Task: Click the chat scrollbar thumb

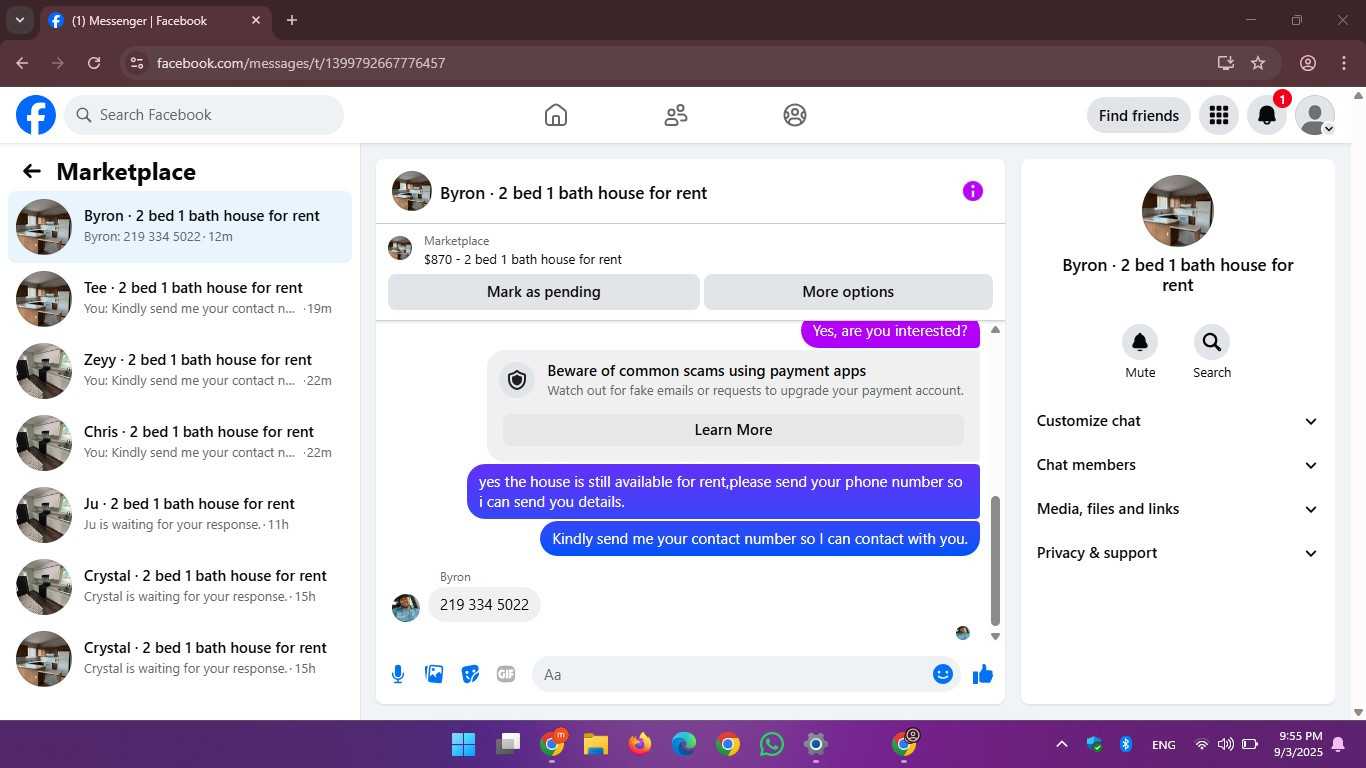Action: pyautogui.click(x=995, y=560)
